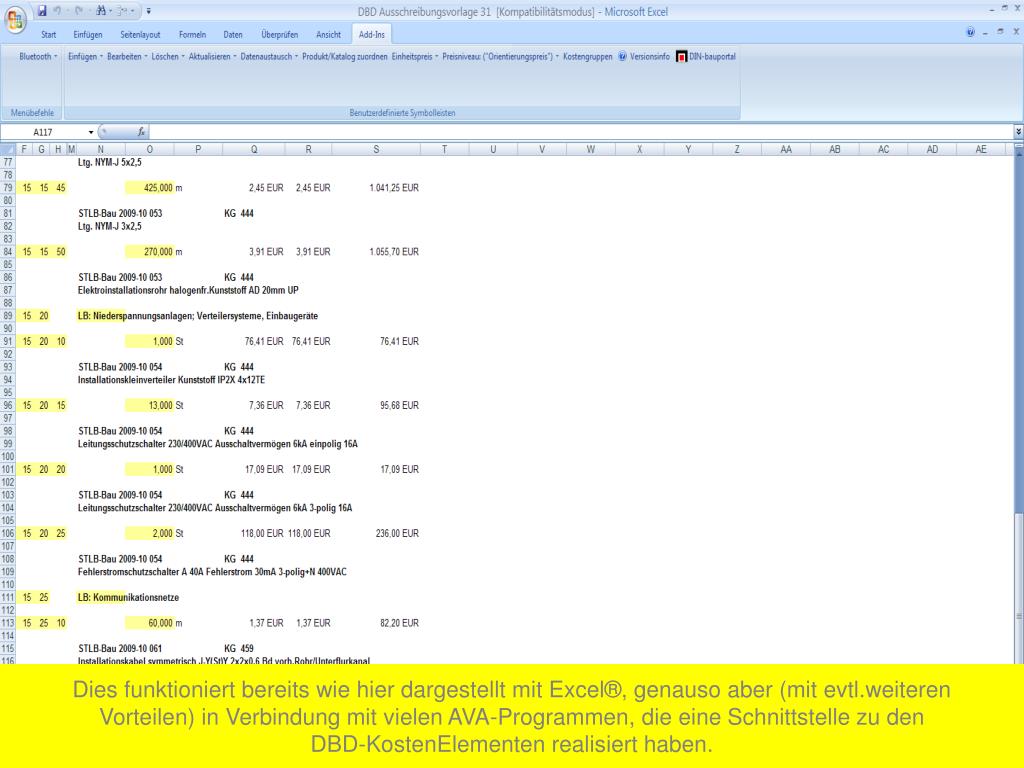This screenshot has width=1024, height=768.
Task: Select column header Q
Action: [254, 149]
